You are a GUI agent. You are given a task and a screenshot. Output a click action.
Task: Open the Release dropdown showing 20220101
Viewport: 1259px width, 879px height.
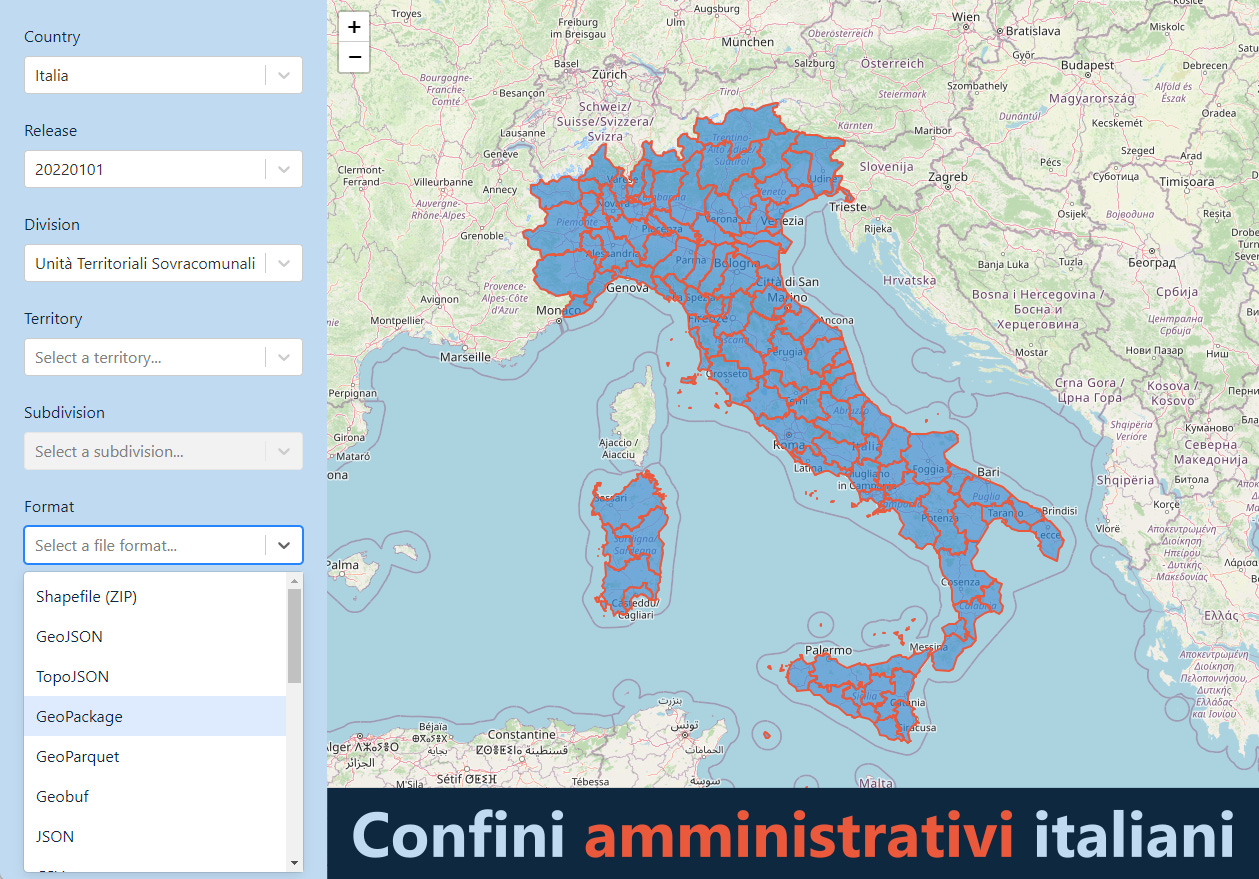tap(163, 169)
